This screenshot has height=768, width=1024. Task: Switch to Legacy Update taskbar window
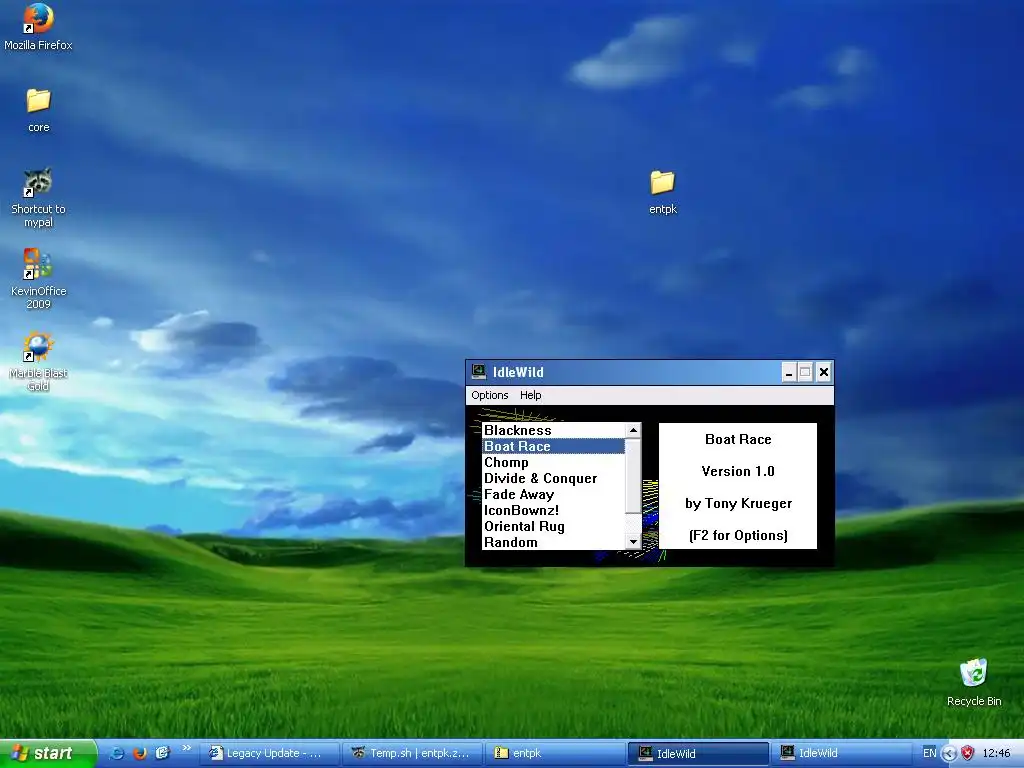tap(270, 753)
